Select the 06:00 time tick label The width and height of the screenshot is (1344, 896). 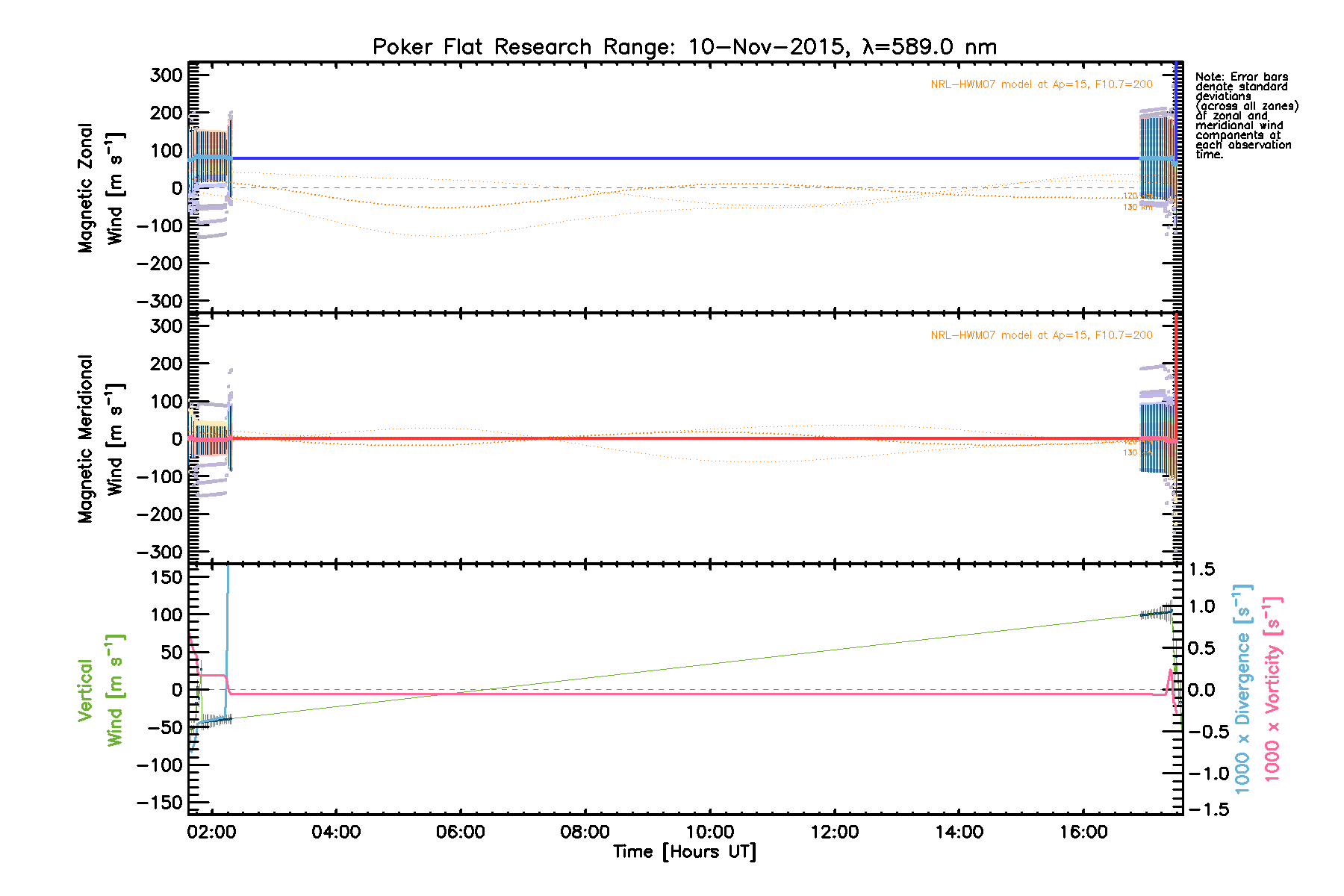coord(461,832)
